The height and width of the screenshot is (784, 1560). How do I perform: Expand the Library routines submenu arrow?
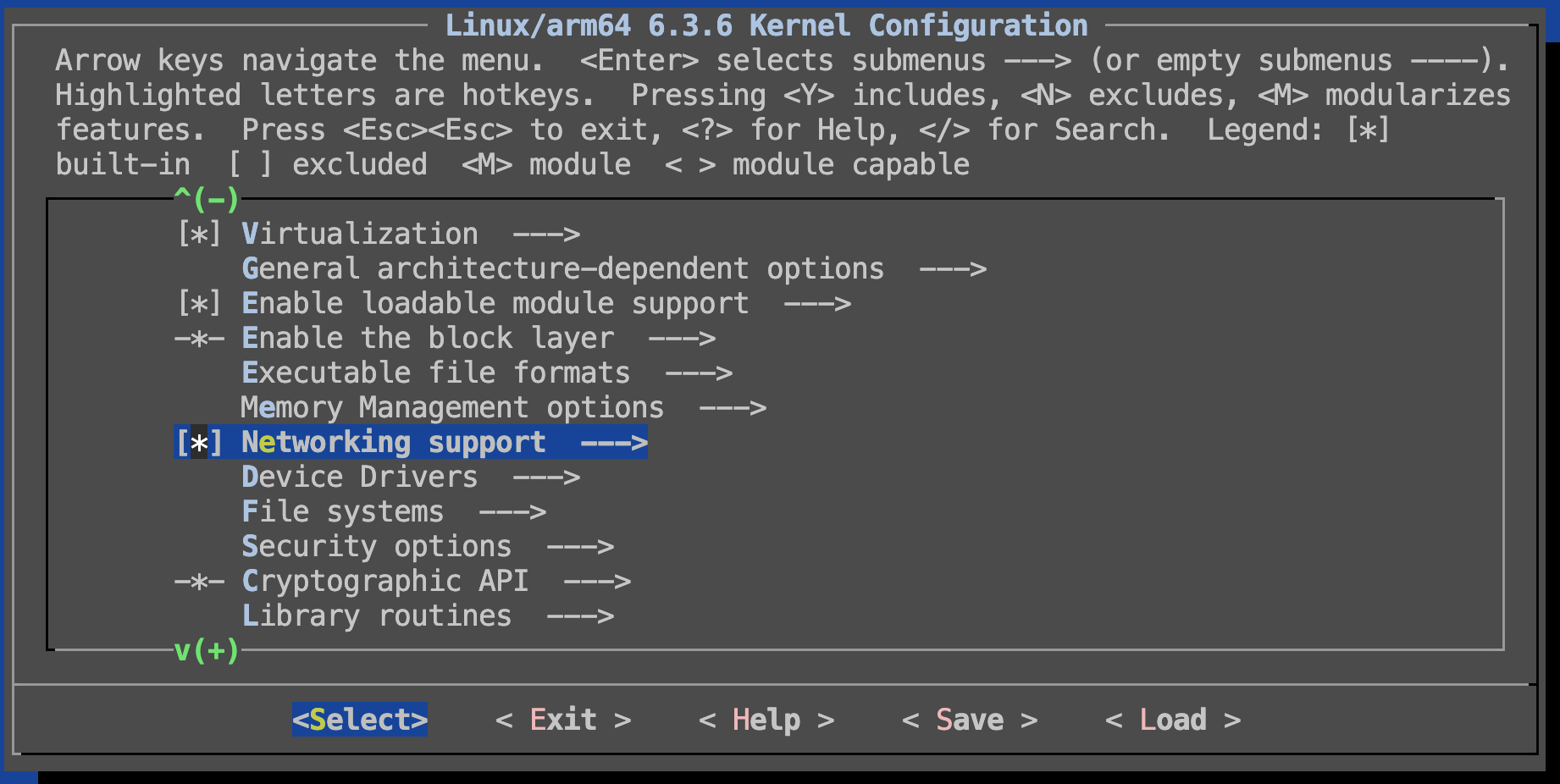(x=580, y=616)
